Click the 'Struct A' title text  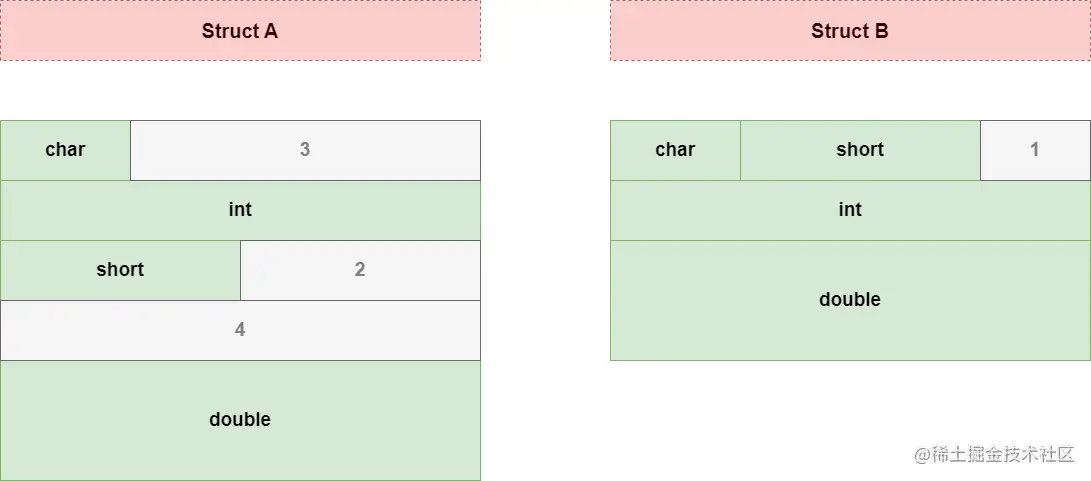pos(240,31)
